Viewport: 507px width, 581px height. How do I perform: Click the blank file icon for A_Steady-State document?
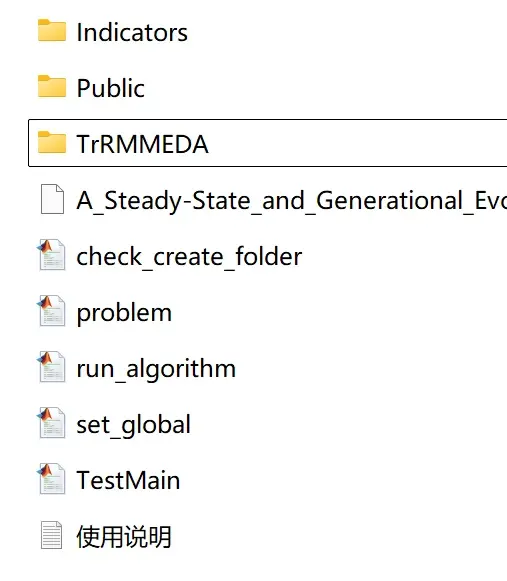click(x=52, y=199)
